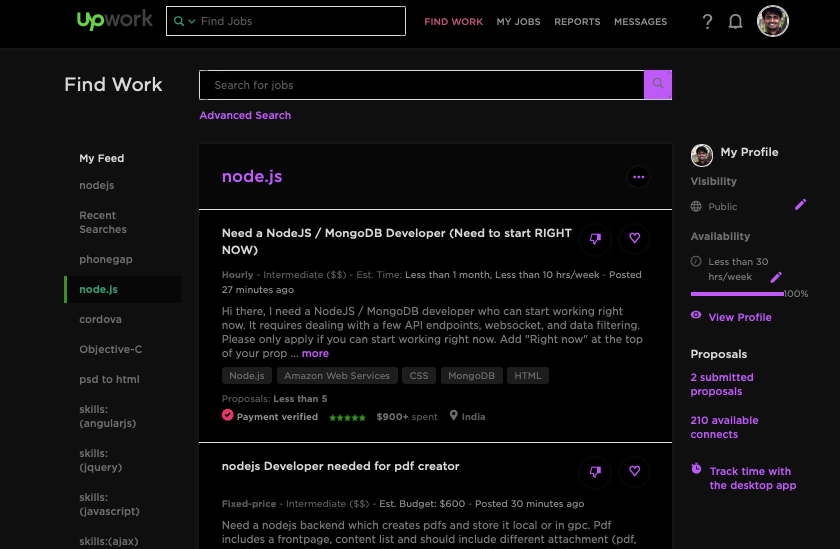The image size is (840, 549).
Task: Click the five-star client rating
Action: pyautogui.click(x=347, y=417)
